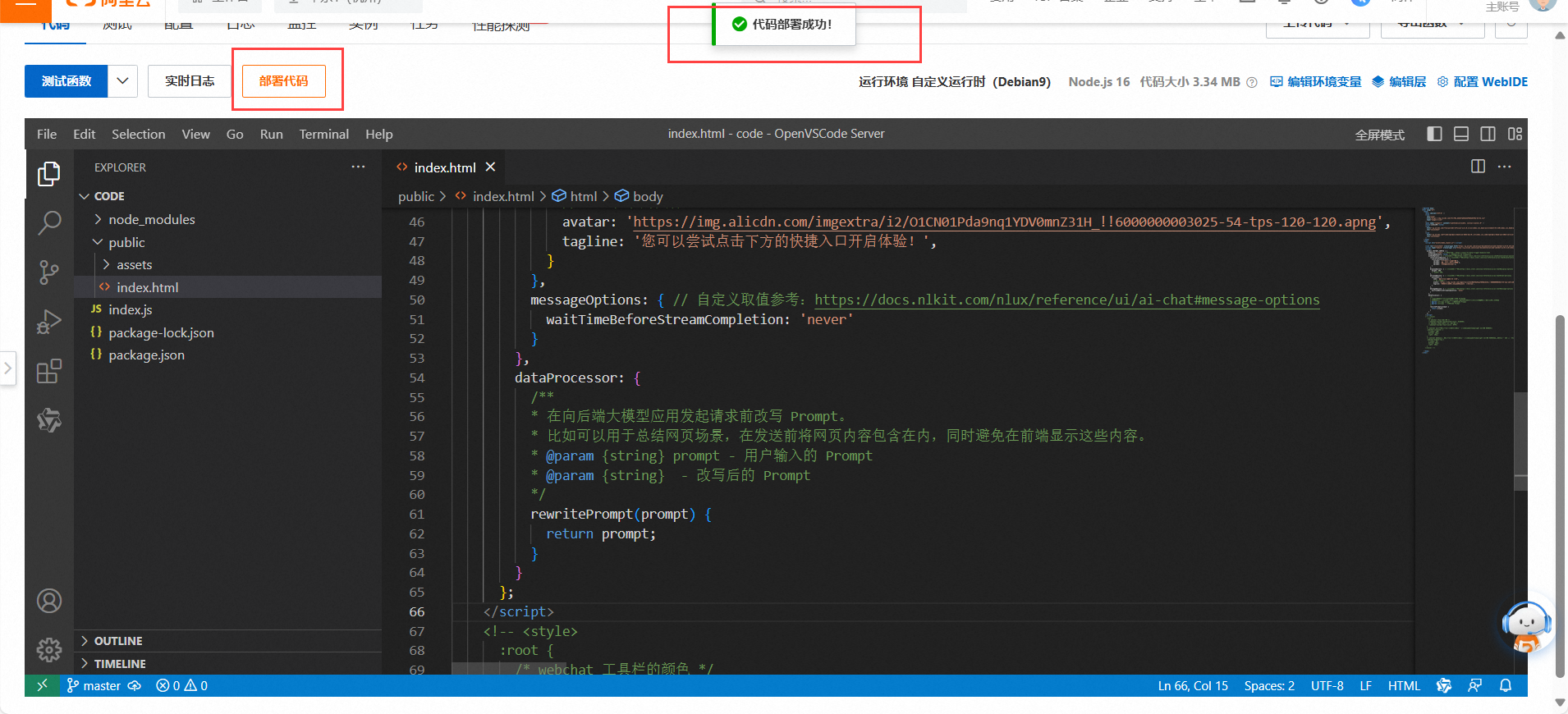Open the Edit menu
The width and height of the screenshot is (1568, 714).
(84, 134)
